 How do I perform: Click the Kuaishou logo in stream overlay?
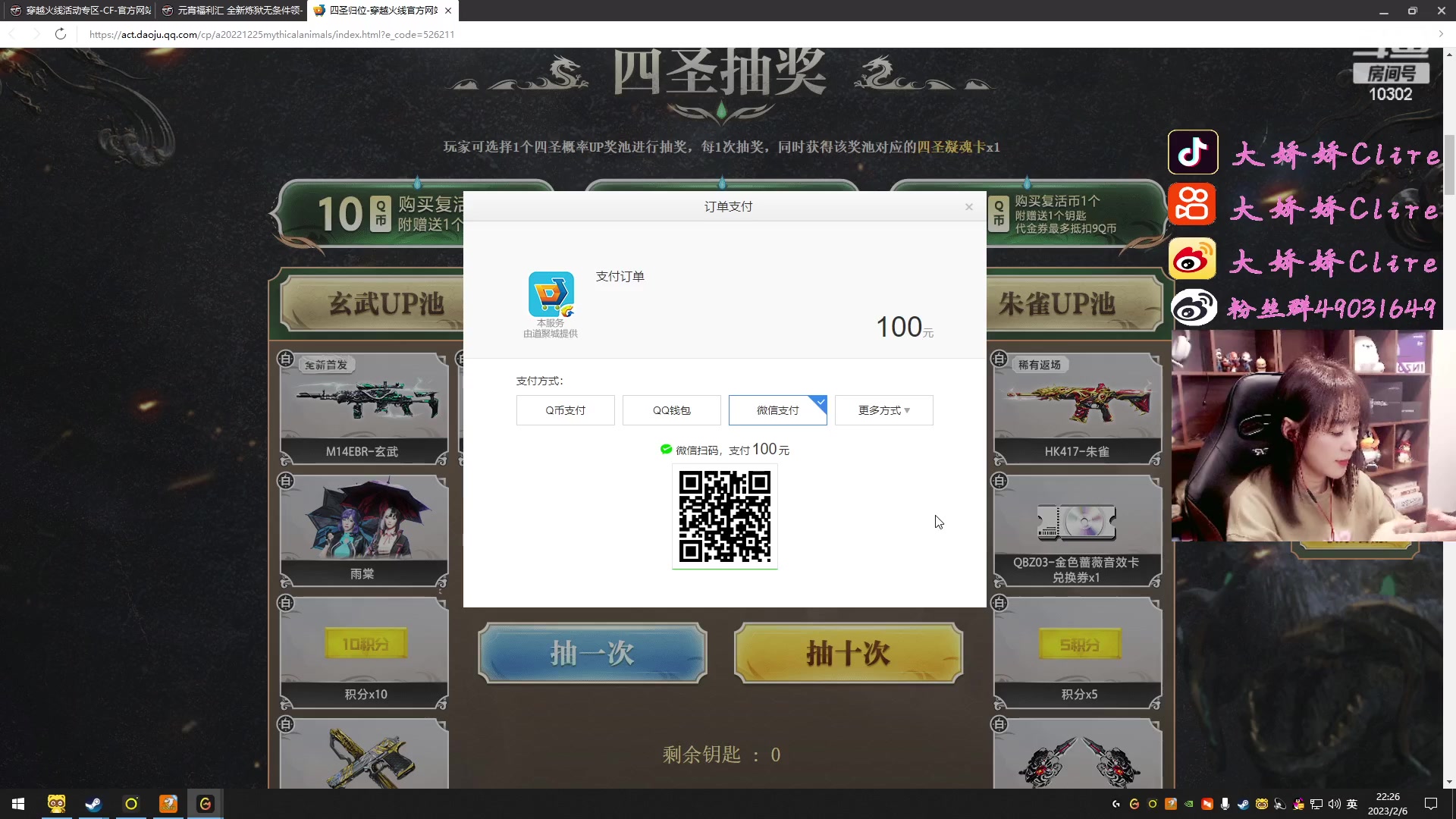(x=1193, y=205)
